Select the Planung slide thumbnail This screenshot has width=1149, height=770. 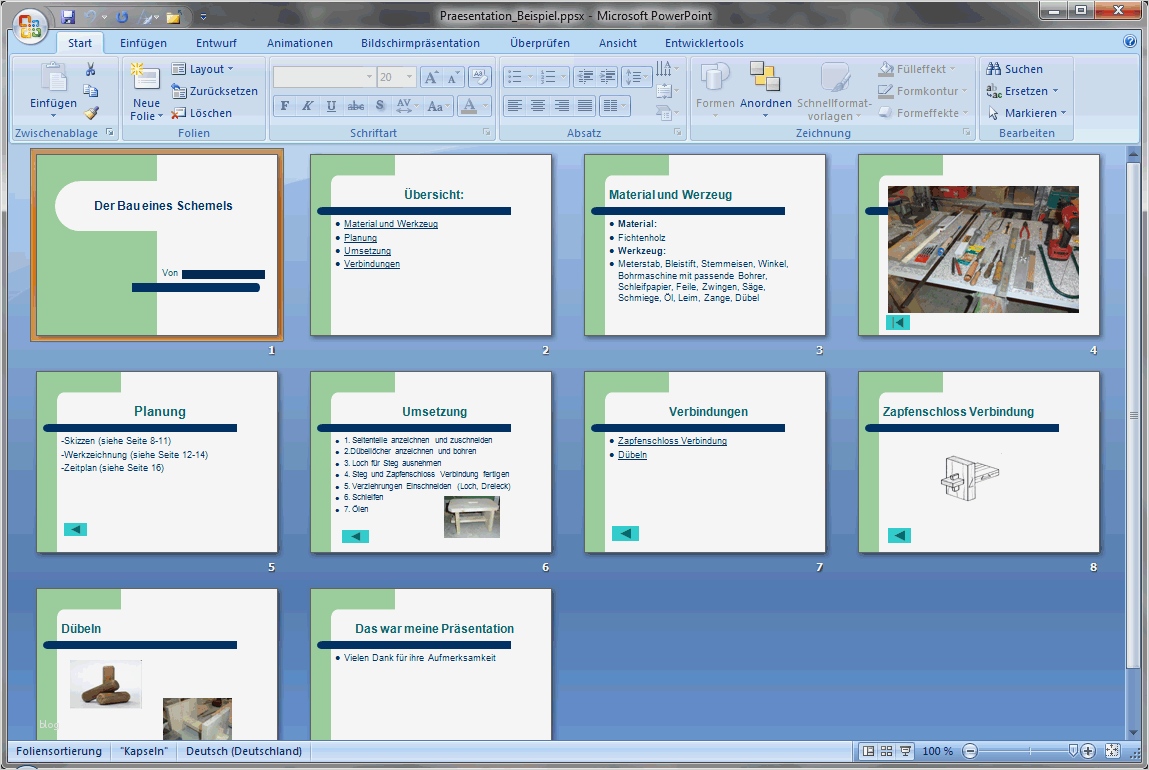click(157, 460)
